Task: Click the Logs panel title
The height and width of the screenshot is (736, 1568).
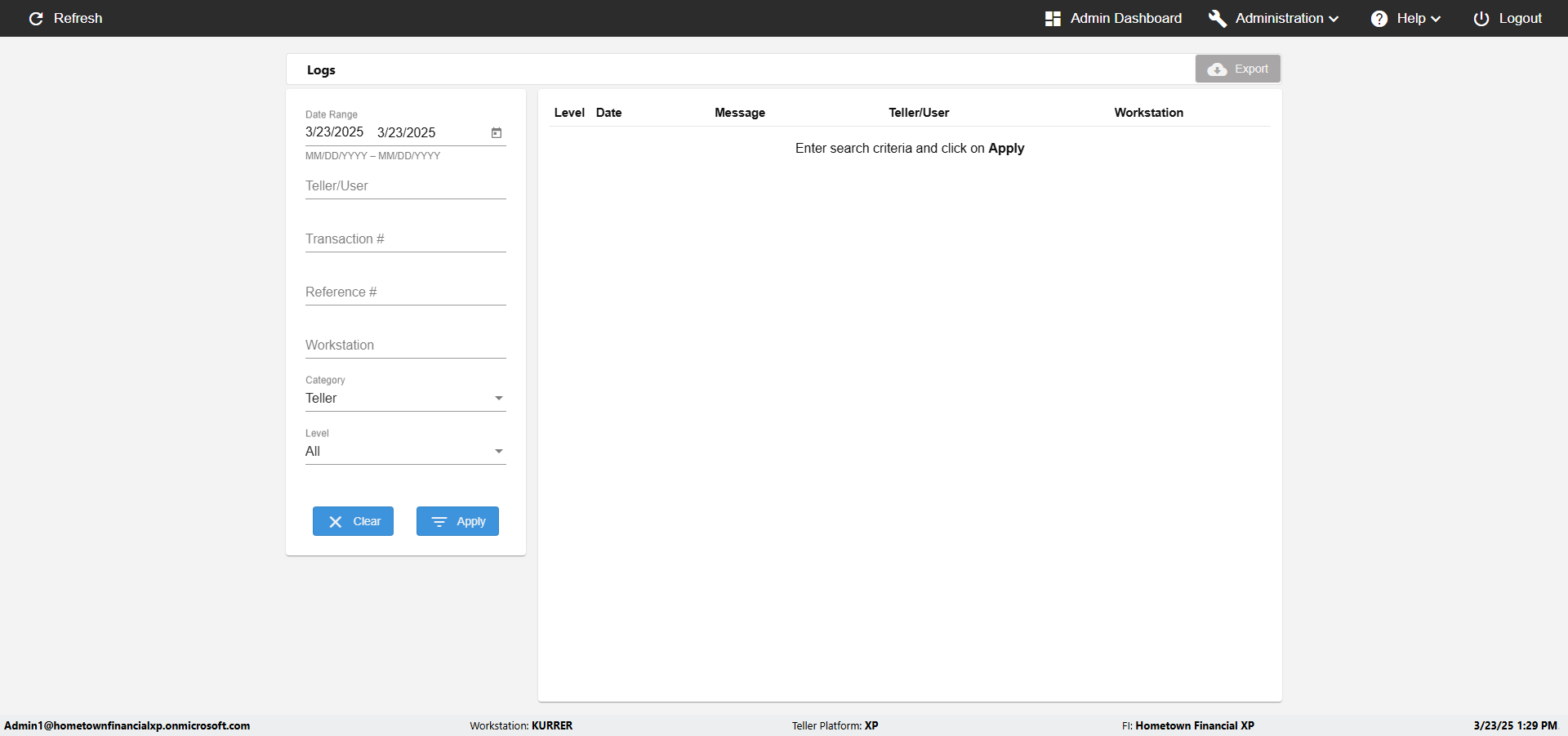Action: (321, 70)
